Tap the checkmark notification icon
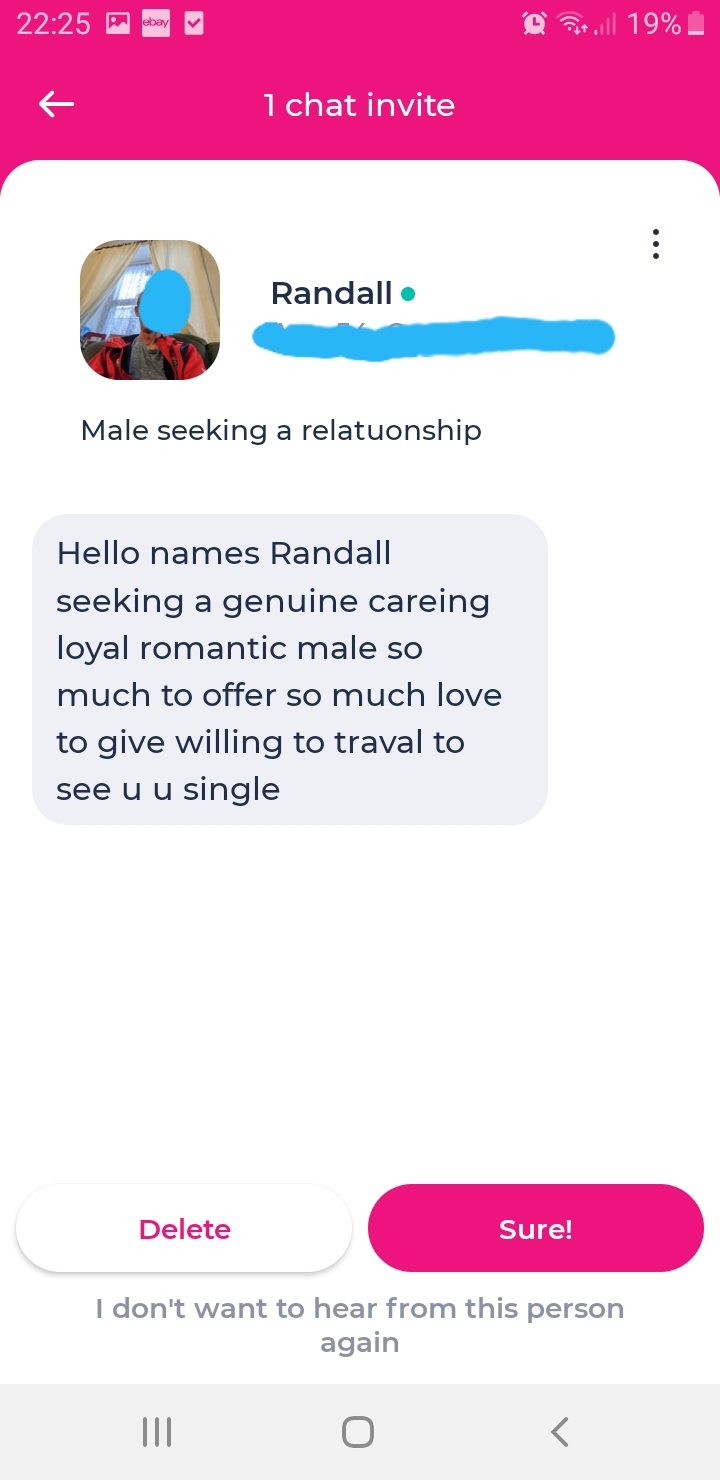The width and height of the screenshot is (720, 1480). [x=194, y=24]
